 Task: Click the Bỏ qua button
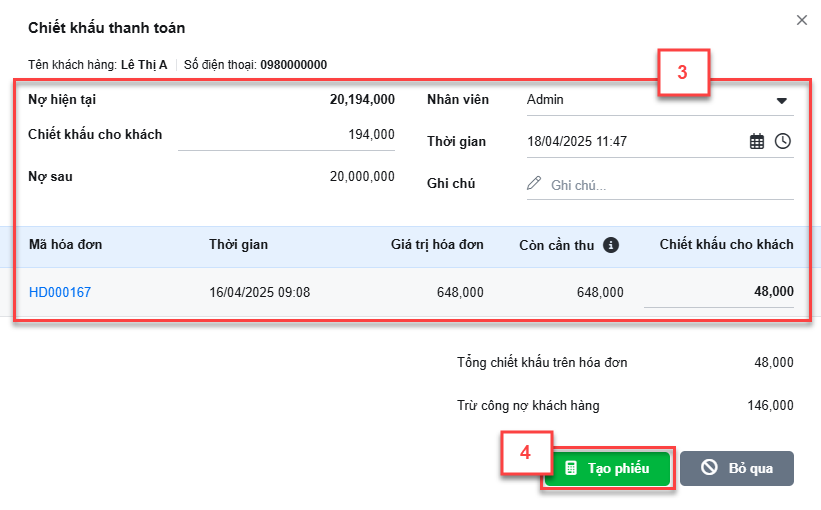(x=737, y=468)
